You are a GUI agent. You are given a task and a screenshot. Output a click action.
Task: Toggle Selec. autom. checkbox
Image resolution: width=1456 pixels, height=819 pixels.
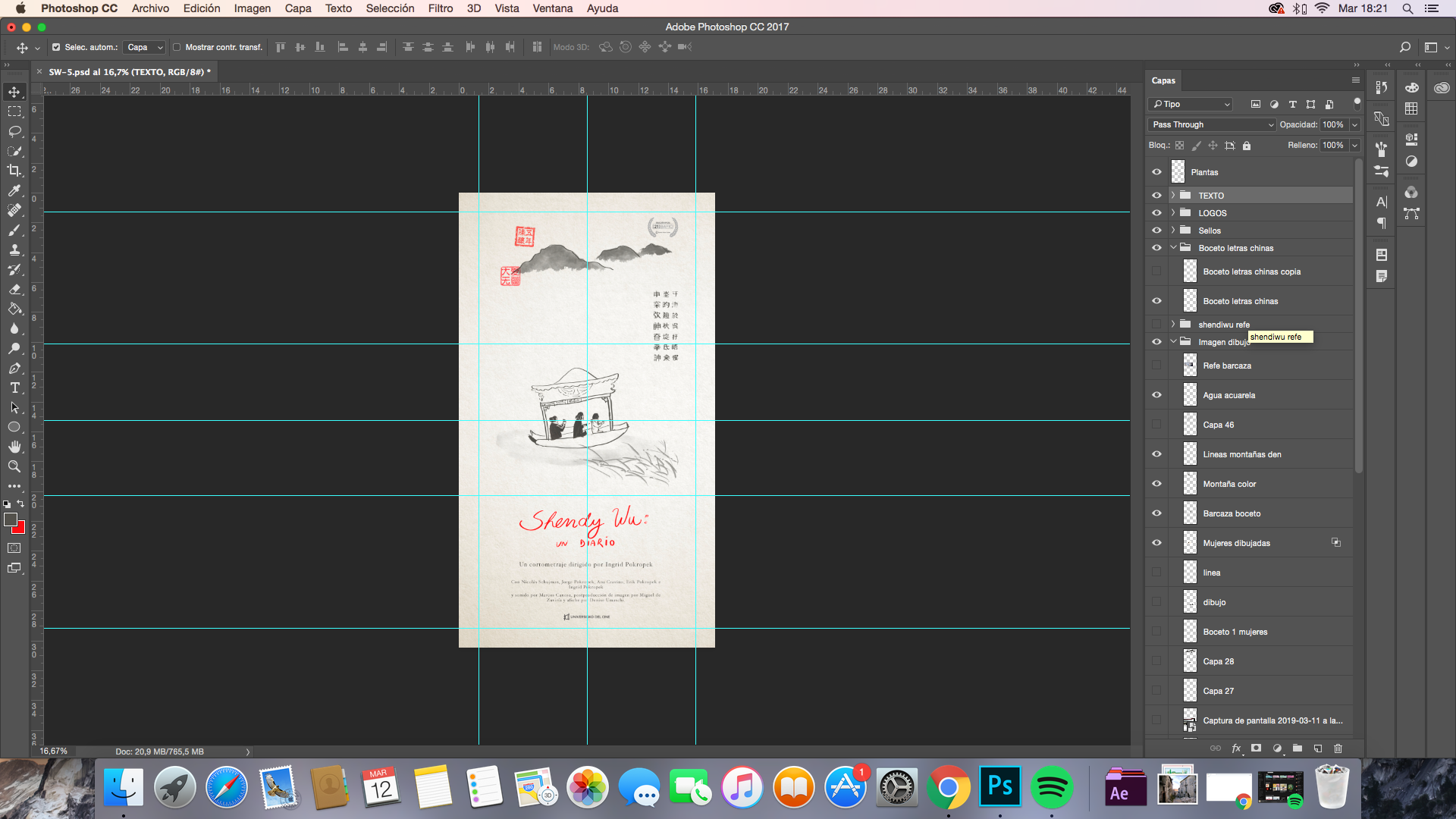(x=56, y=47)
